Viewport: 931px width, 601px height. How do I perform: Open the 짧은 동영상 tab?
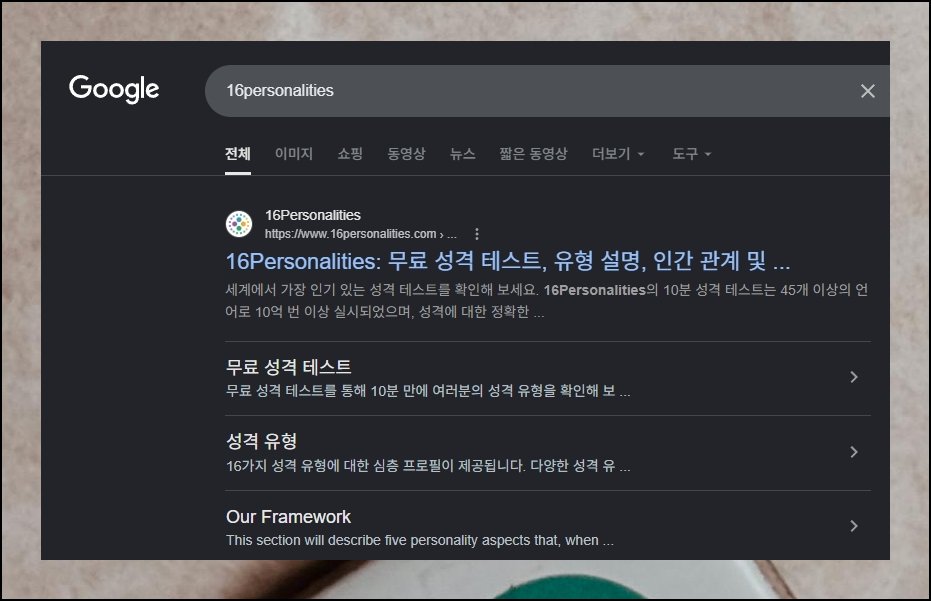tap(533, 154)
